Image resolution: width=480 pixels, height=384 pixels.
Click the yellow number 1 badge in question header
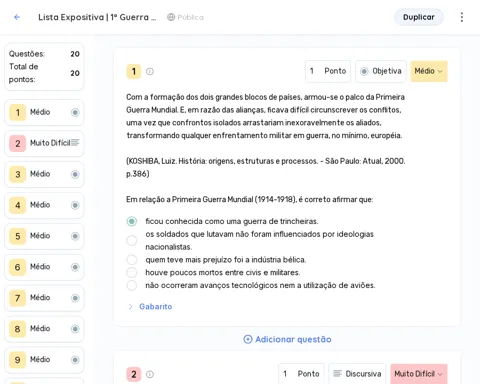(134, 71)
